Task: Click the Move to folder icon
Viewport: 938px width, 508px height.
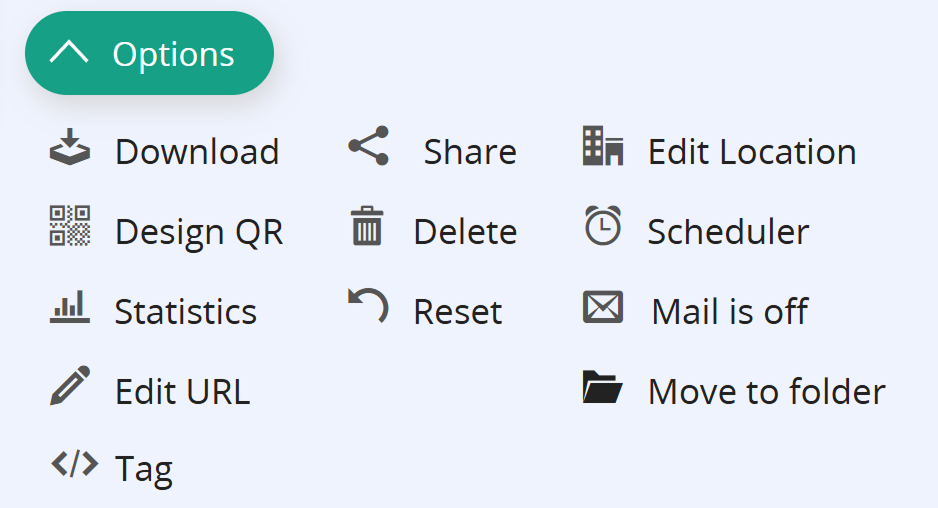Action: coord(603,387)
